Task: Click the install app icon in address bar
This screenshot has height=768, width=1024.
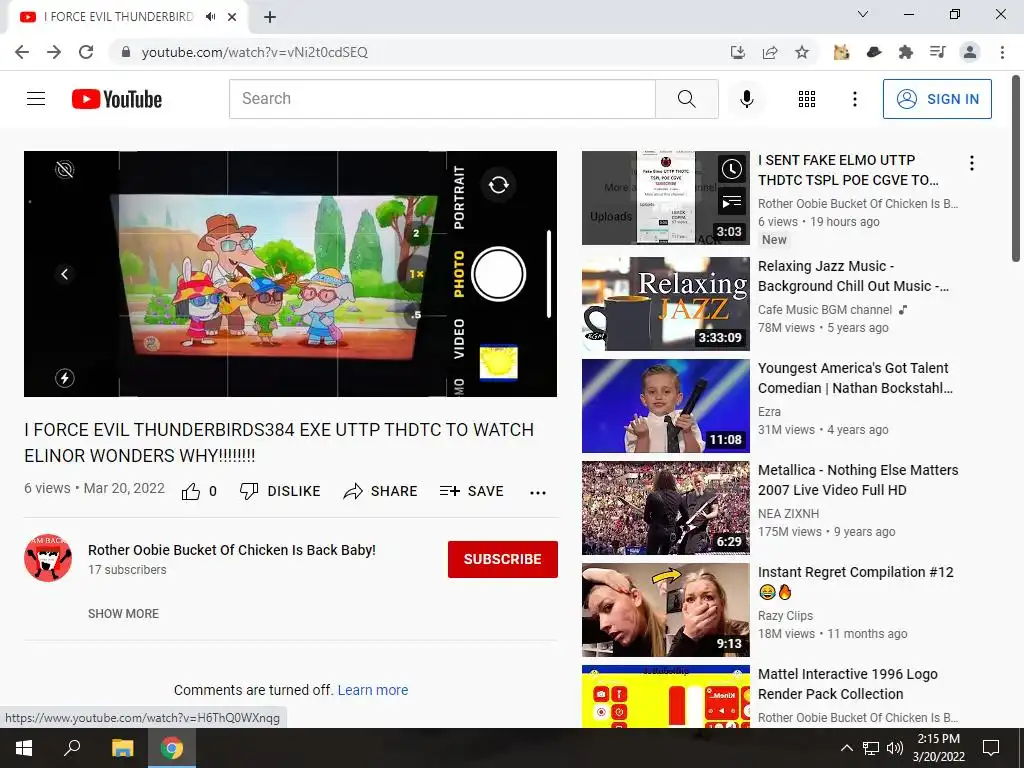Action: (738, 52)
